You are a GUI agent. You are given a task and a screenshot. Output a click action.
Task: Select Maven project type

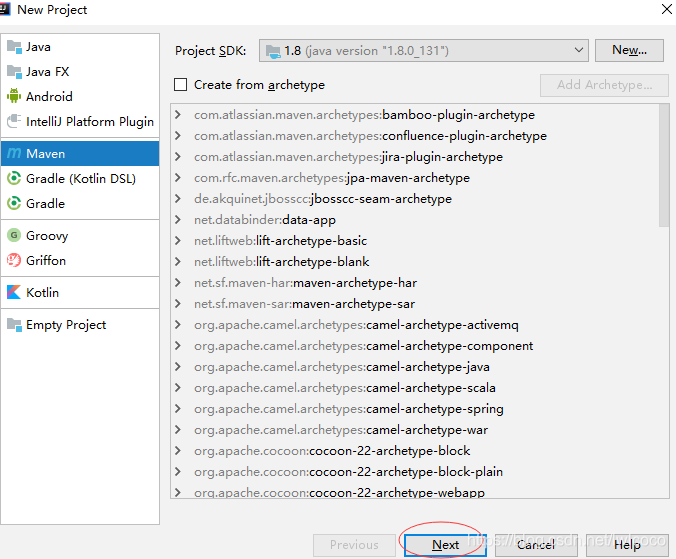(80, 153)
